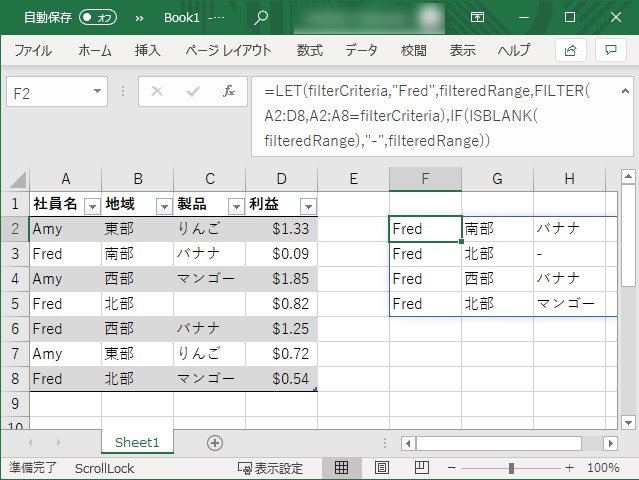The image size is (639, 480).
Task: Open the Name Box dropdown arrow
Action: pyautogui.click(x=97, y=91)
